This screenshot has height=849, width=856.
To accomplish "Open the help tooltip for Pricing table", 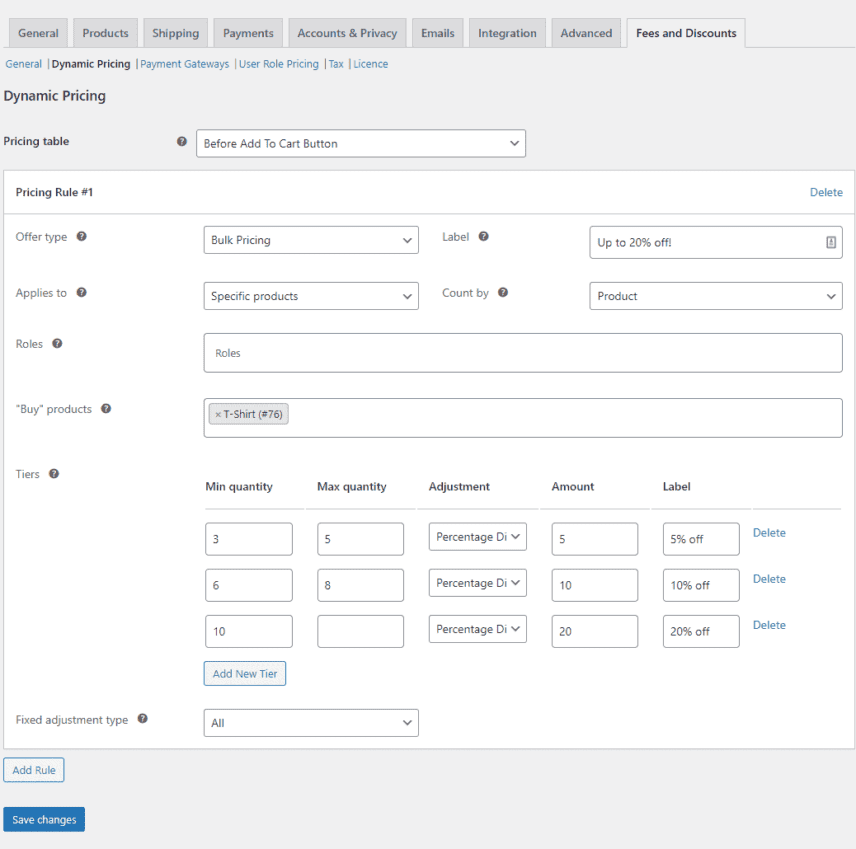I will pos(181,142).
